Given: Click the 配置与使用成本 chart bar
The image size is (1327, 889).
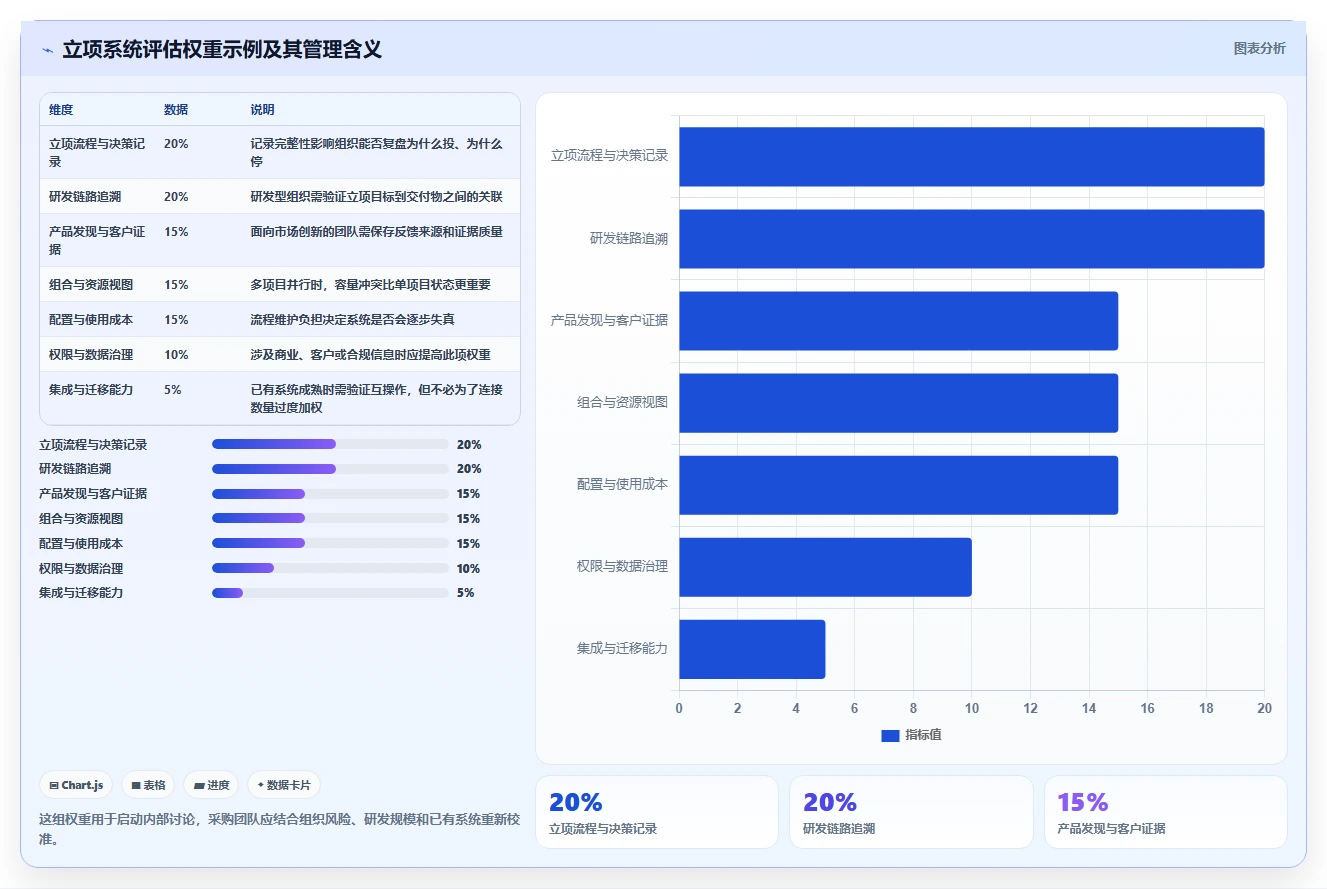Looking at the screenshot, I should tap(899, 485).
